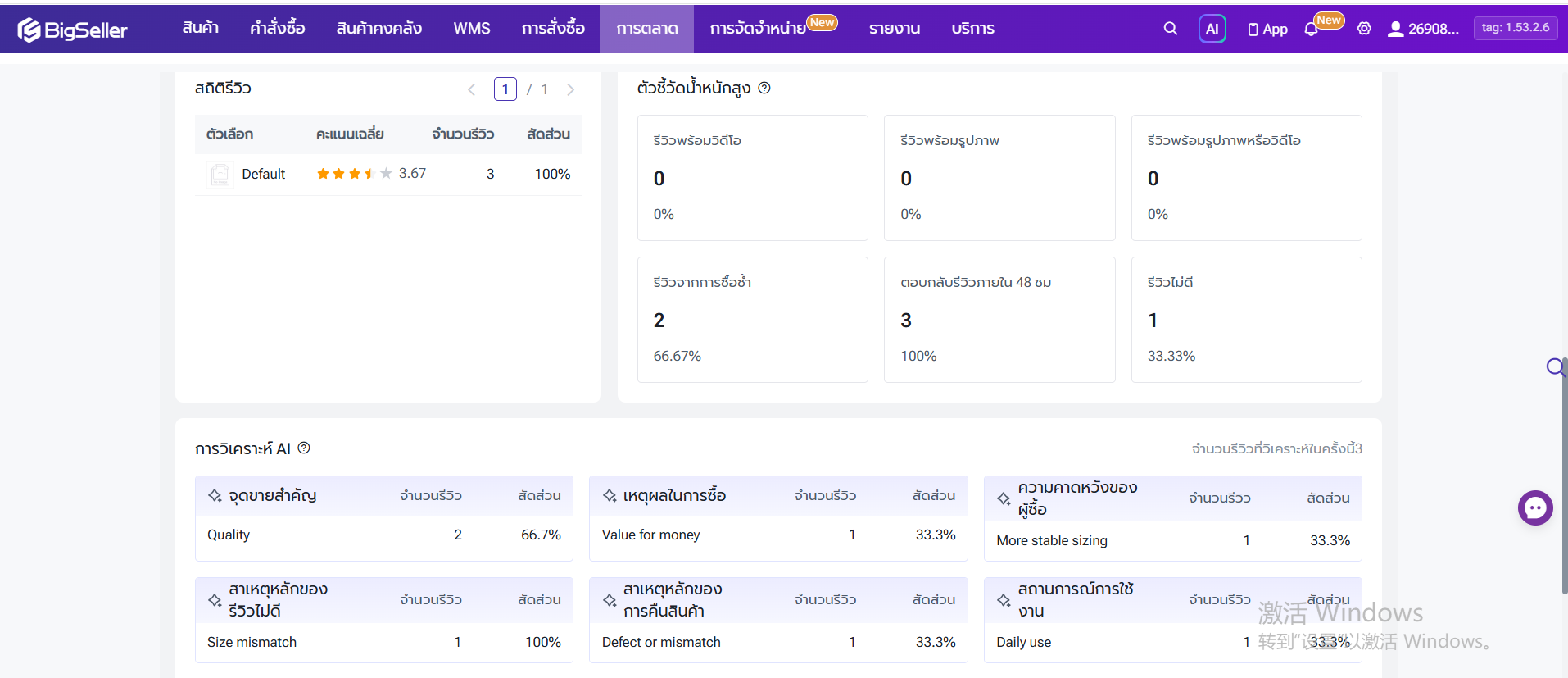Screen dimensions: 1568x678
Task: Open the App download link
Action: point(1267,29)
